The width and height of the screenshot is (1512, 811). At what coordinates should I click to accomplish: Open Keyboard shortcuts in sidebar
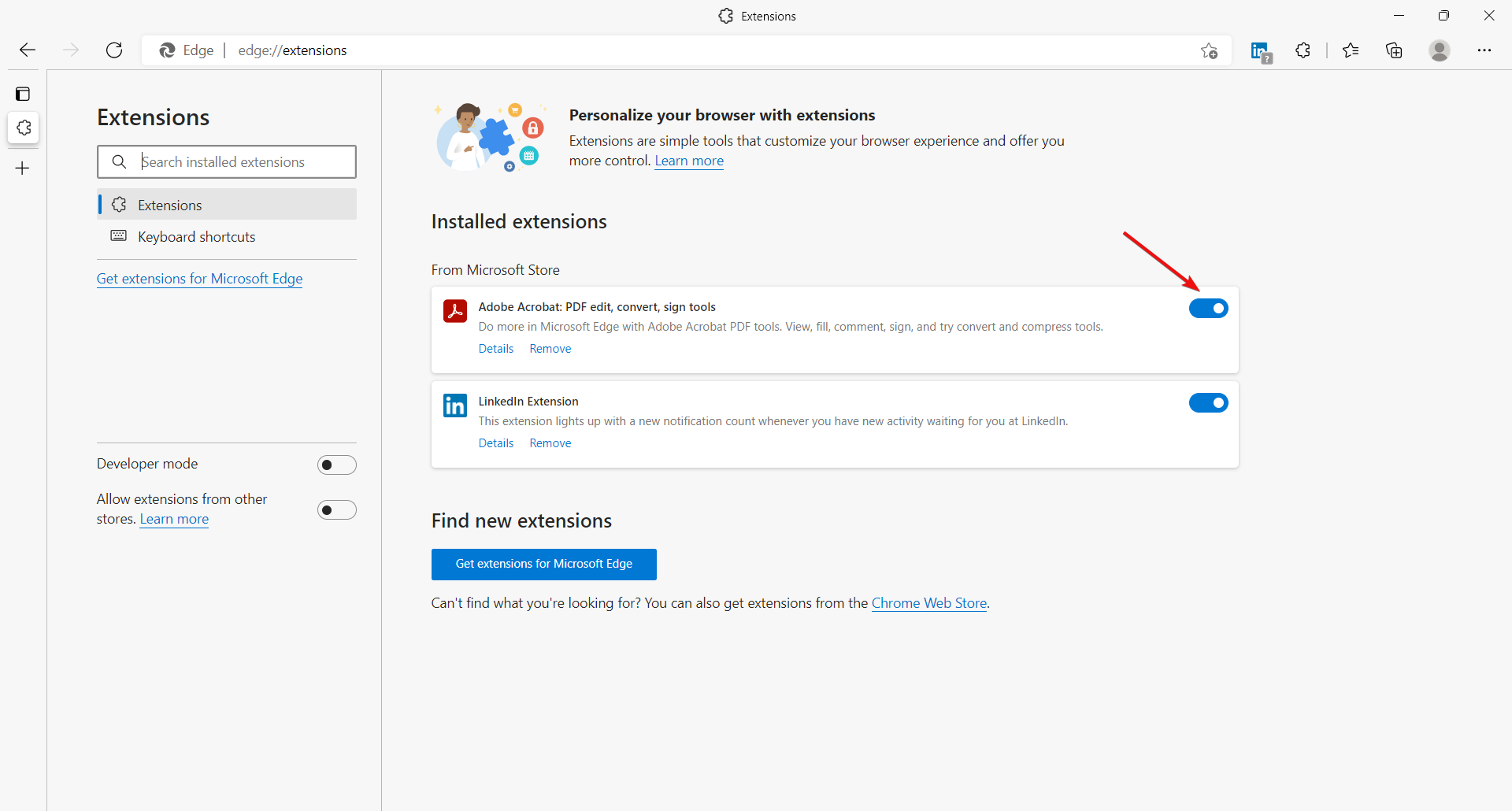[x=227, y=236]
